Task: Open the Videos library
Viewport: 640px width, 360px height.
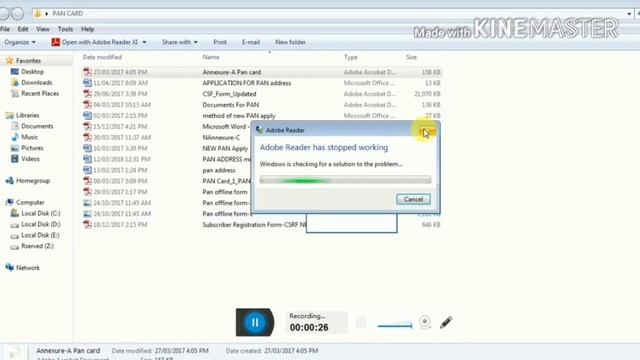Action: (x=30, y=159)
